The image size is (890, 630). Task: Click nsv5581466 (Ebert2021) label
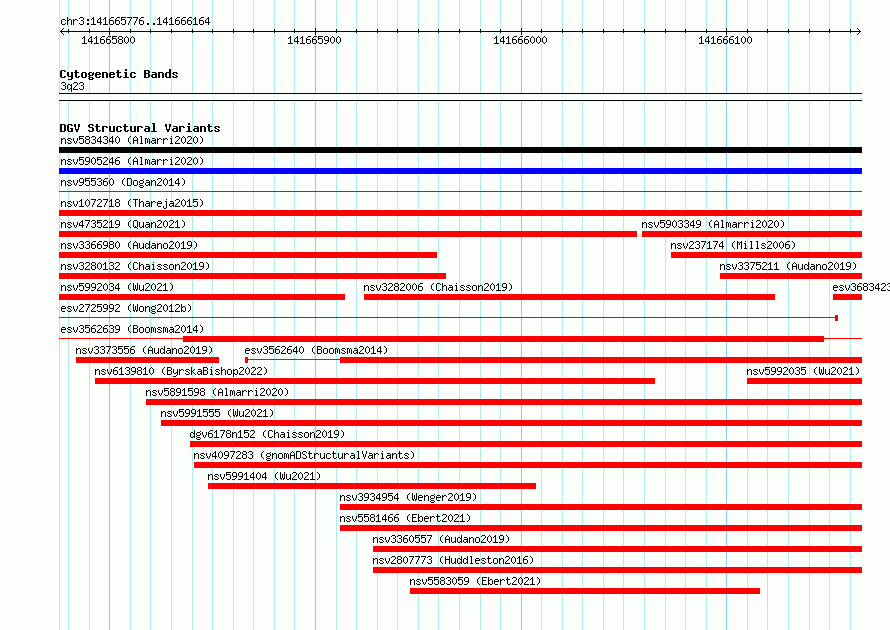coord(405,518)
